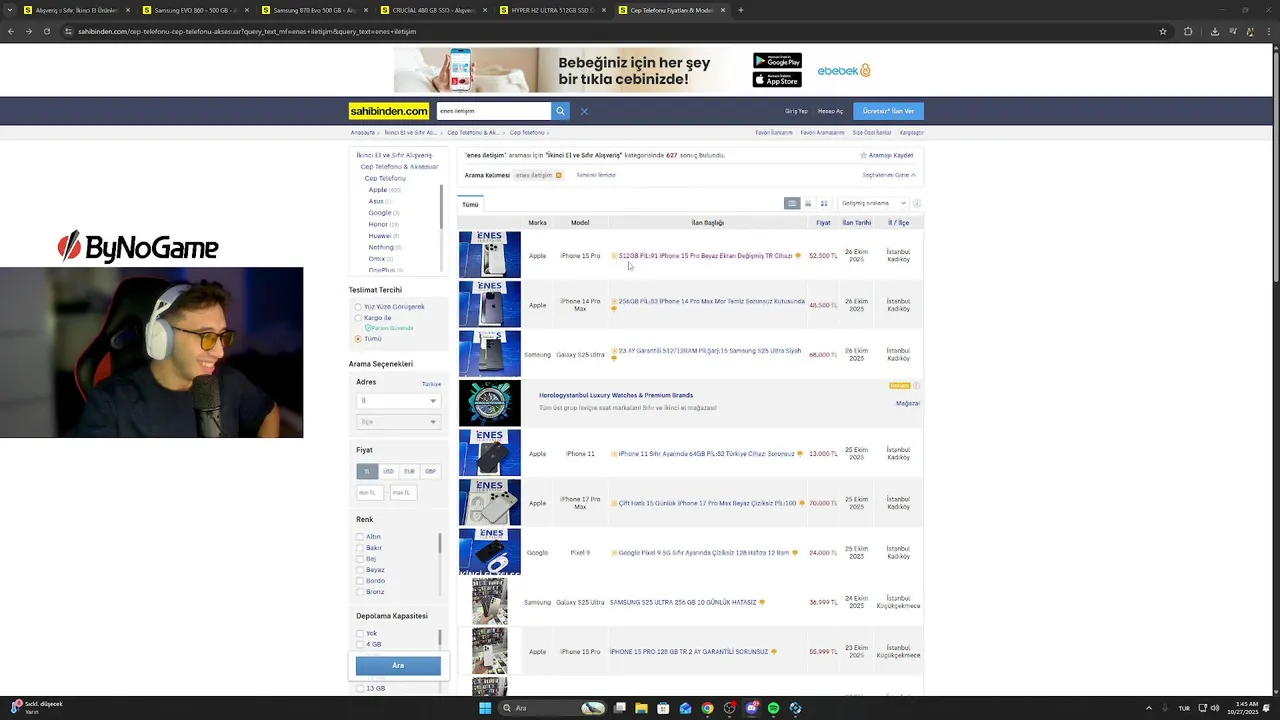Screen dimensions: 1280x720
Task: Click the max TL price field
Action: point(402,492)
